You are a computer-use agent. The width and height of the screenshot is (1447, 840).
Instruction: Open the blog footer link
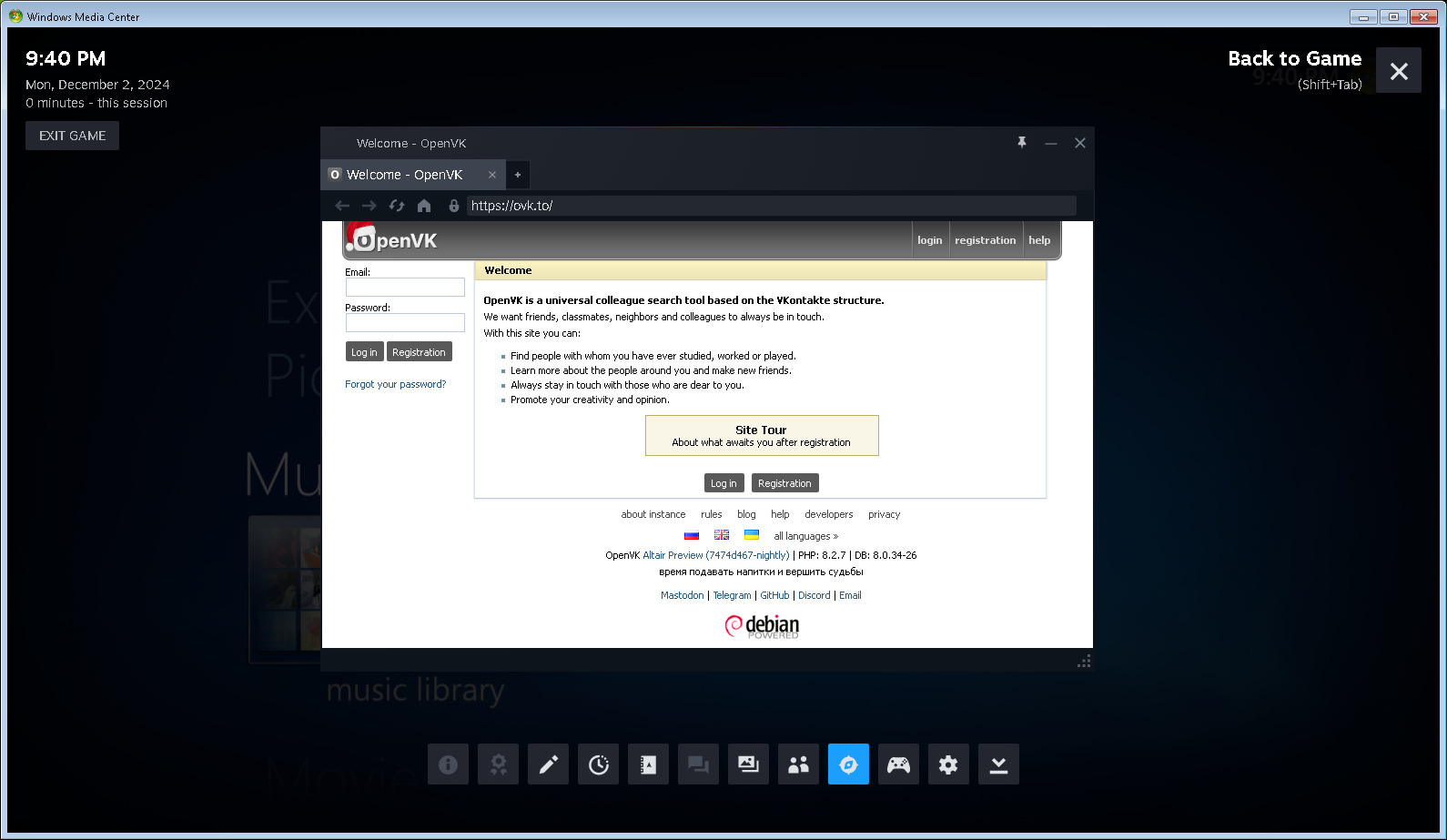(746, 514)
